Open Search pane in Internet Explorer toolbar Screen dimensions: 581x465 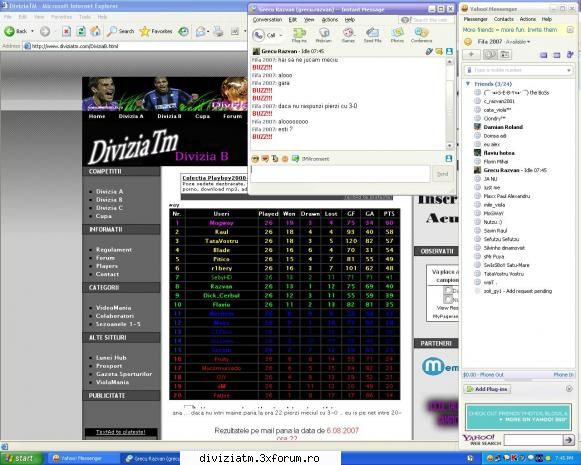click(x=120, y=31)
